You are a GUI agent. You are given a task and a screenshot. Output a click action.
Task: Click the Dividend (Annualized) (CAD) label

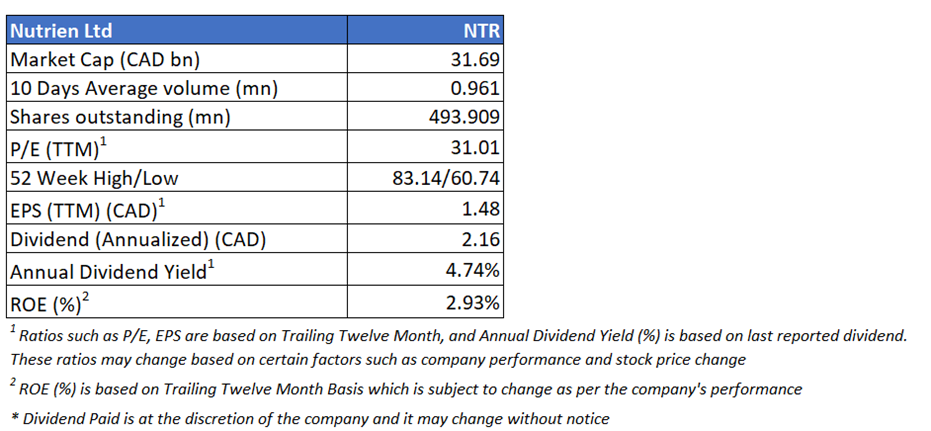coord(140,239)
